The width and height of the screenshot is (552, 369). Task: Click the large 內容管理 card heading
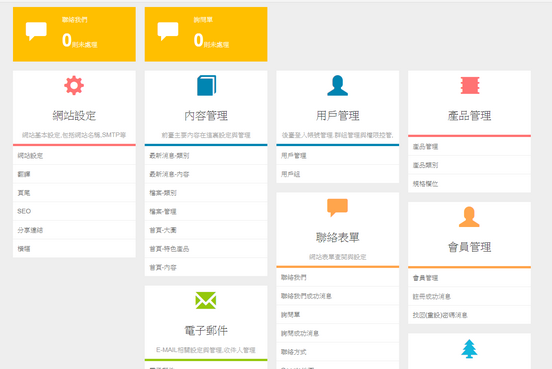[x=206, y=115]
